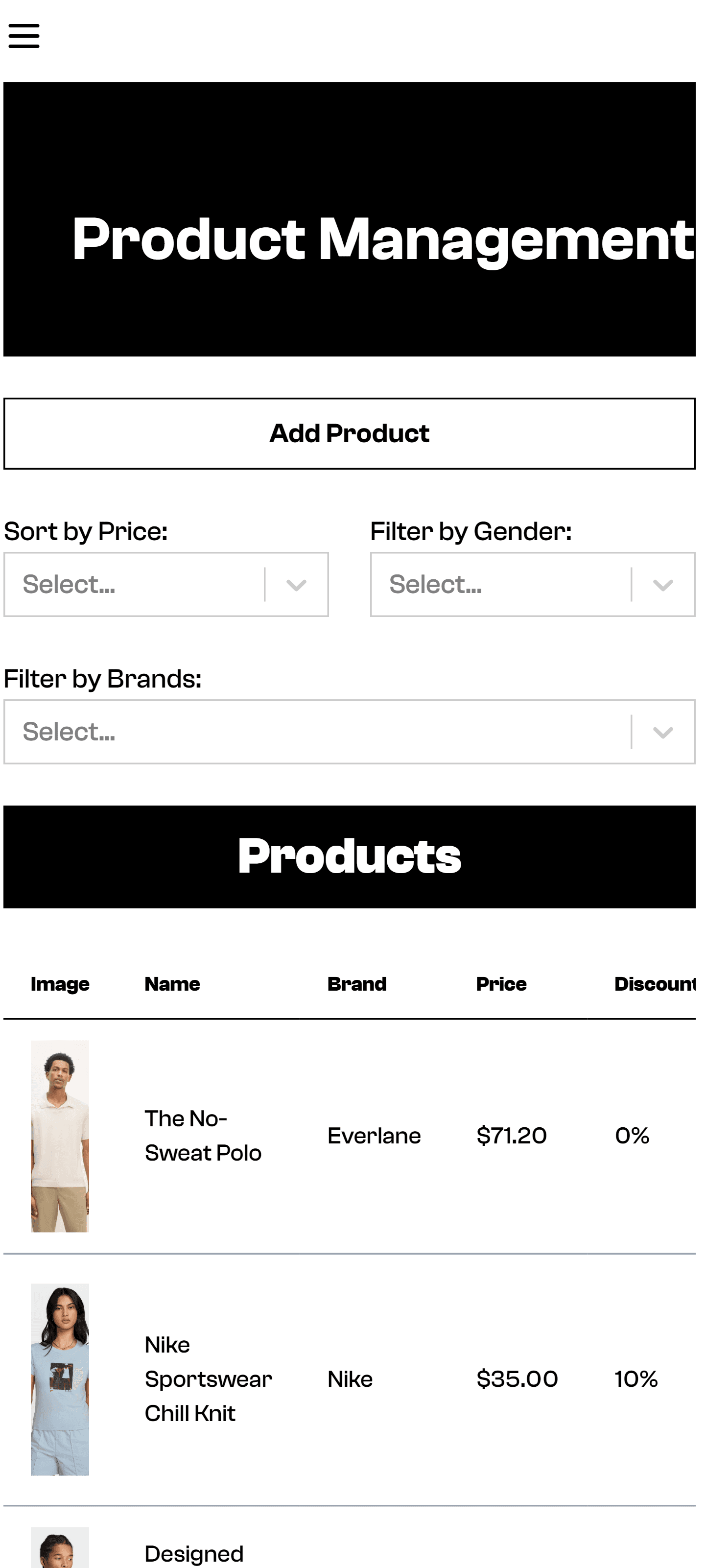Click the Add Product button
This screenshot has width=706, height=1568.
click(350, 433)
